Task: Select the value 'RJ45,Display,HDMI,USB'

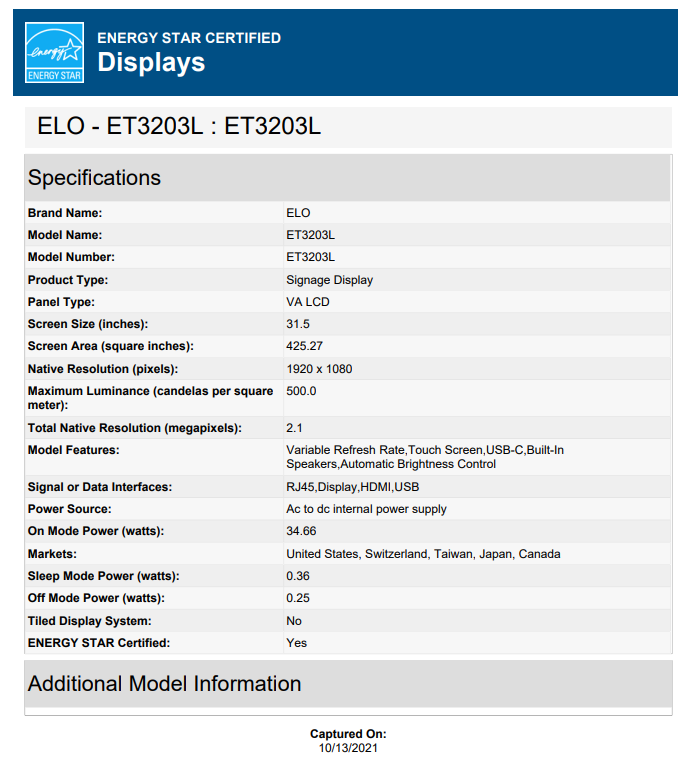Action: pyautogui.click(x=352, y=487)
